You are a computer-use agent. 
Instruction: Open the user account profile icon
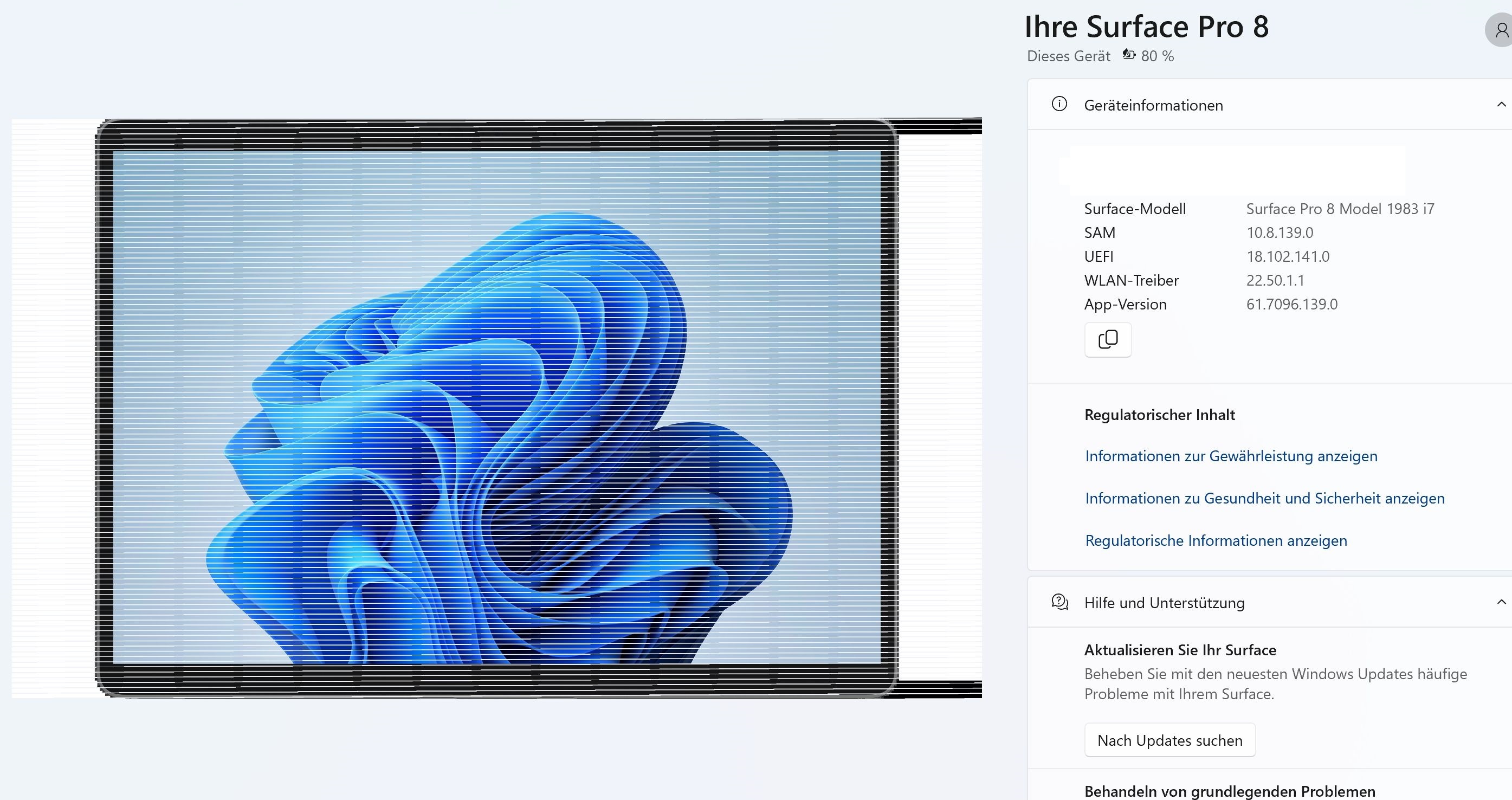coord(1500,30)
